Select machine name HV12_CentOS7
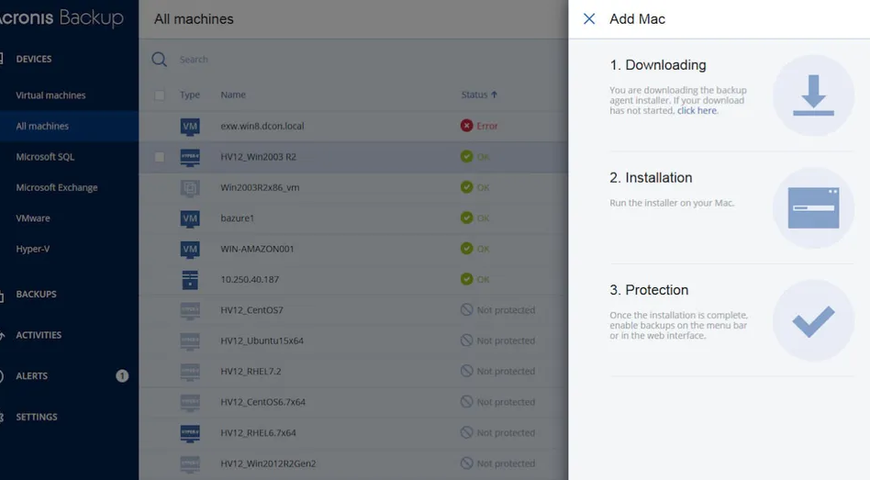The height and width of the screenshot is (480, 870). (x=251, y=310)
